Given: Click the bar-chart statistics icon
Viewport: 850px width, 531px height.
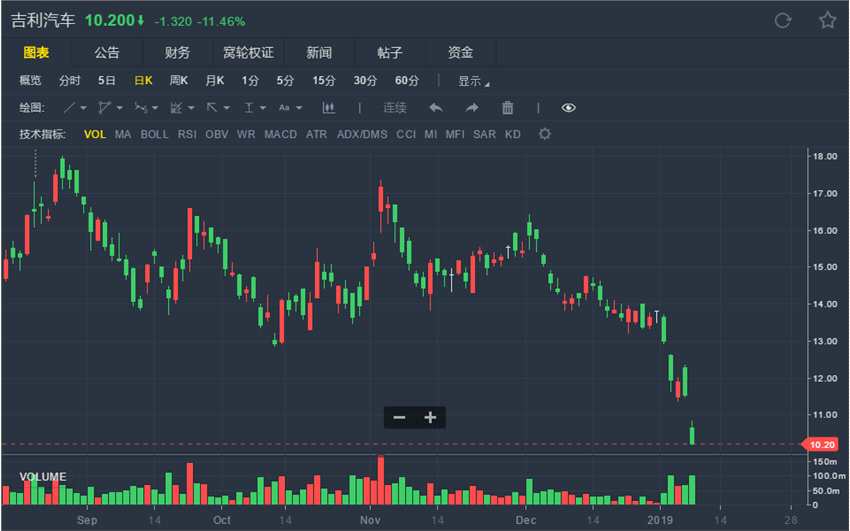Looking at the screenshot, I should tap(328, 108).
